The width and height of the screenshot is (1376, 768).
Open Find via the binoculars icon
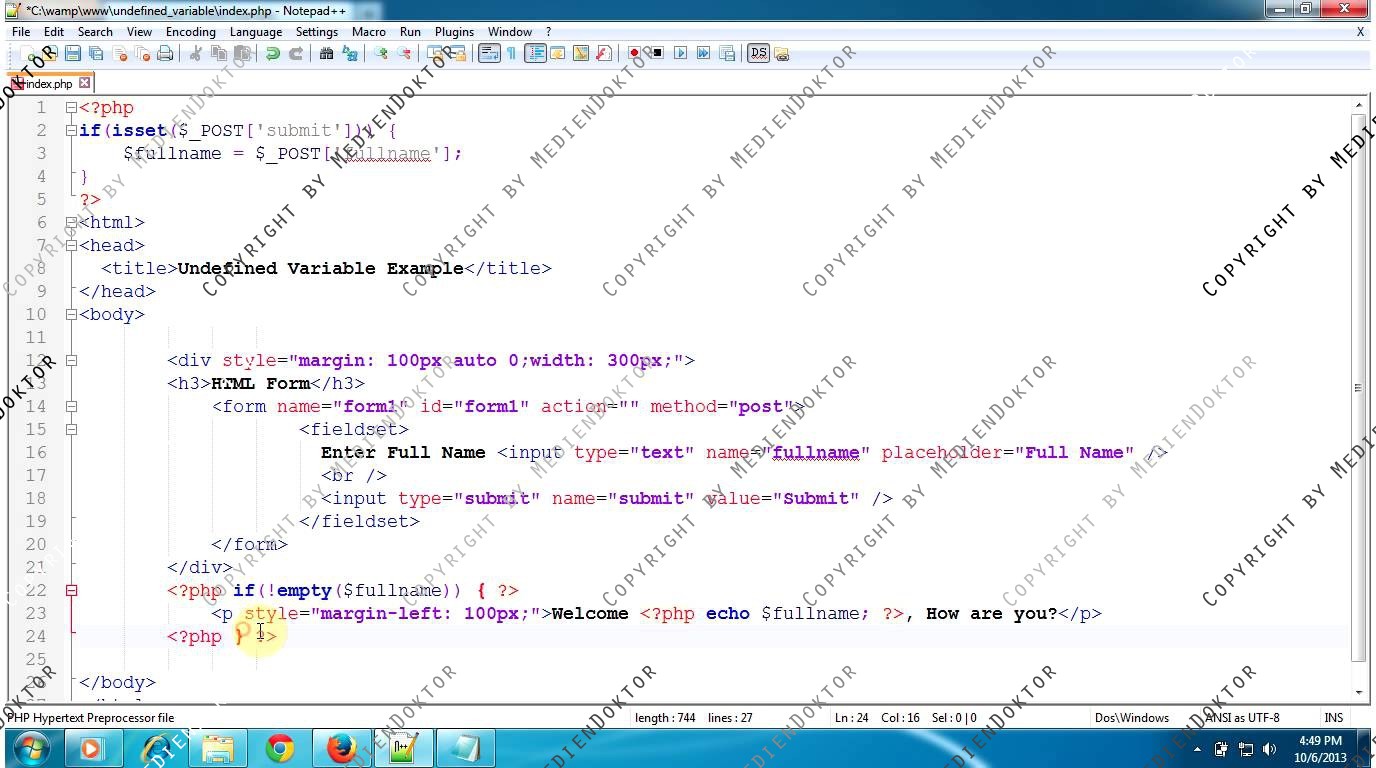326,54
